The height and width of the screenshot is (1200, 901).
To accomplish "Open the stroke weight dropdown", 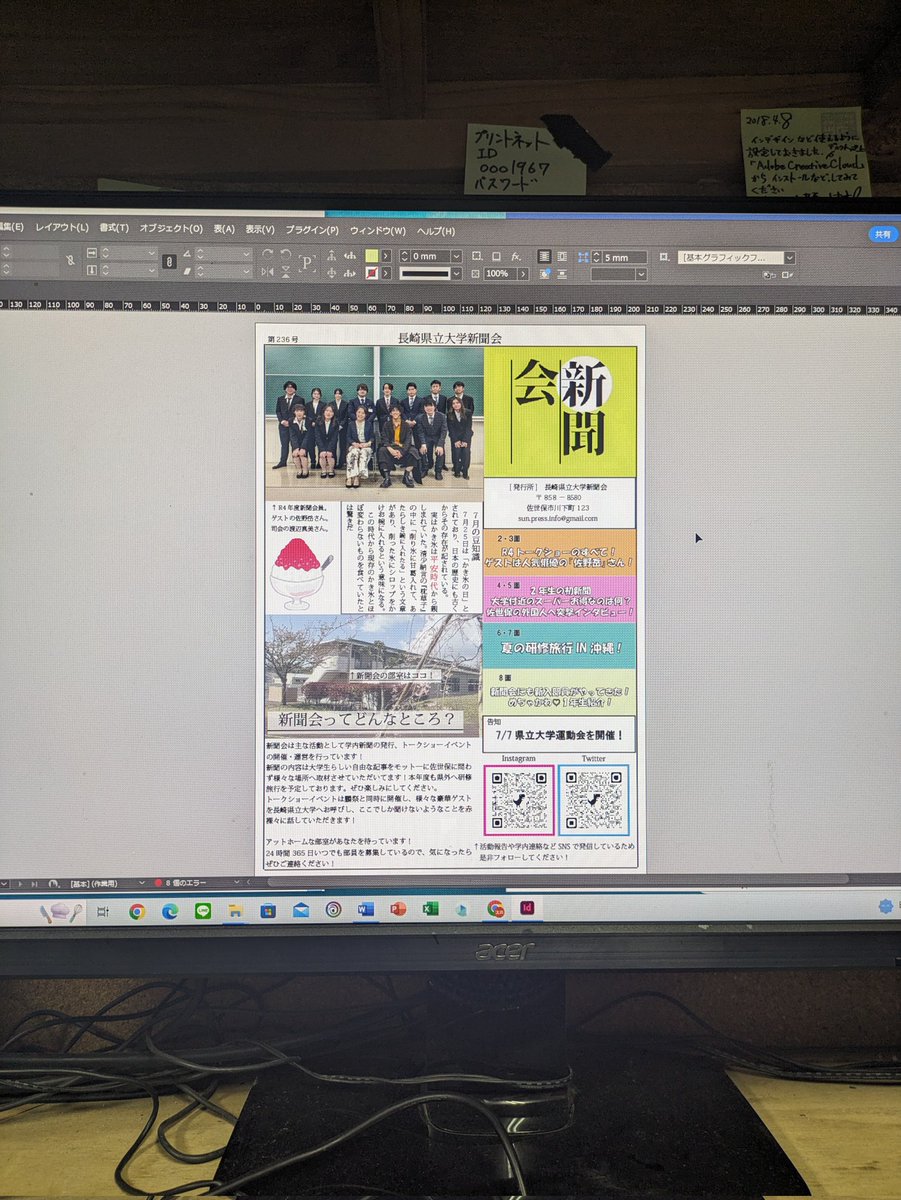I will coord(456,256).
